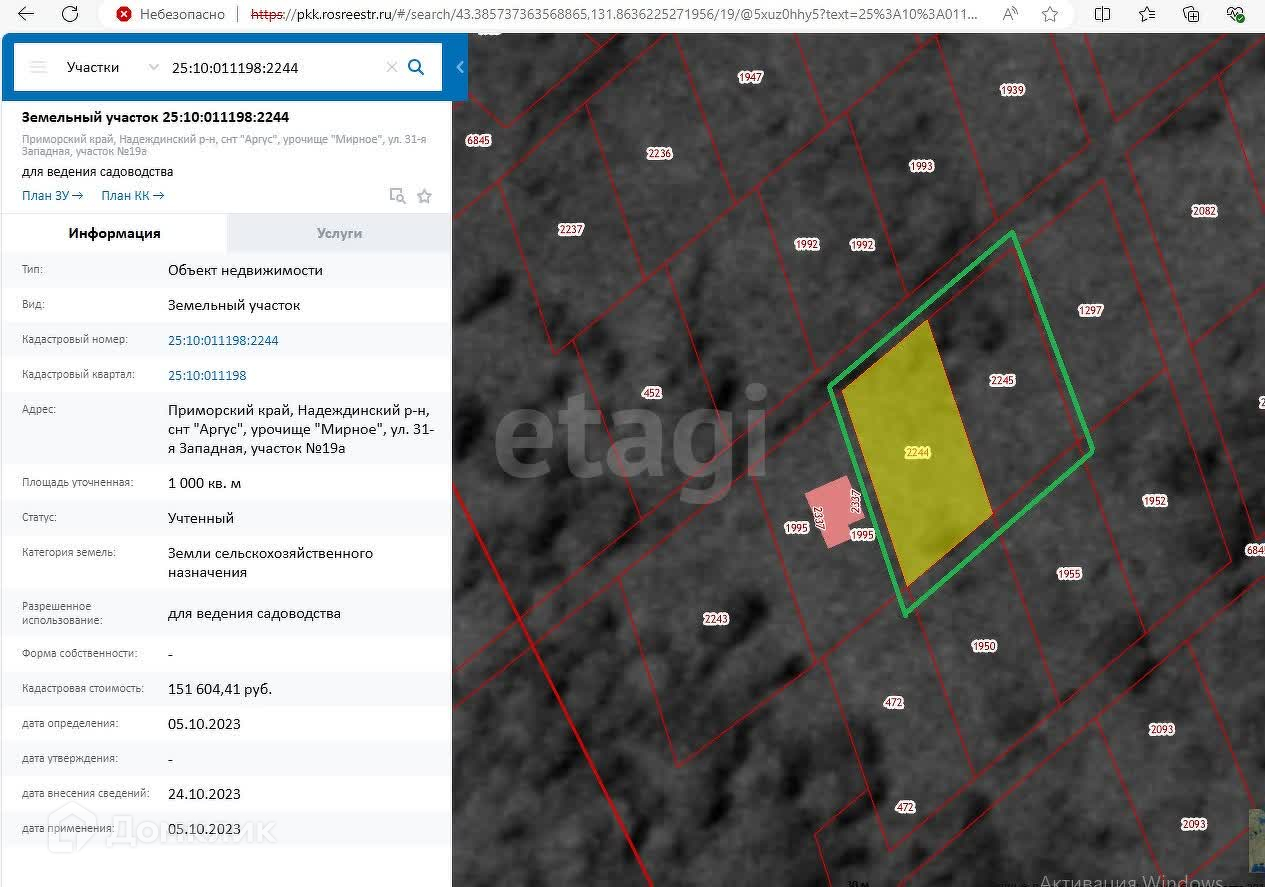The image size is (1265, 887).
Task: Open the browser split screen icon
Action: click(1102, 14)
